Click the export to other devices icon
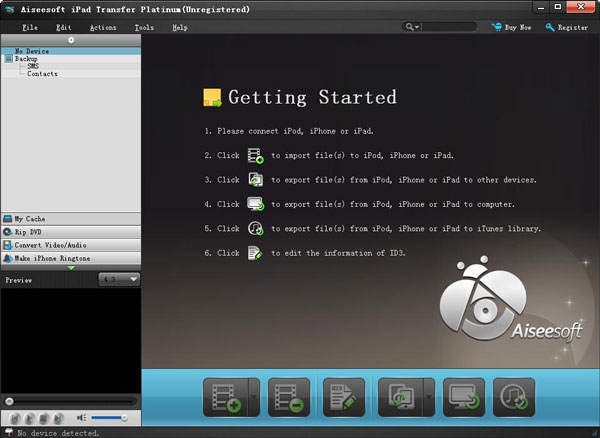The height and width of the screenshot is (438, 600). 399,397
